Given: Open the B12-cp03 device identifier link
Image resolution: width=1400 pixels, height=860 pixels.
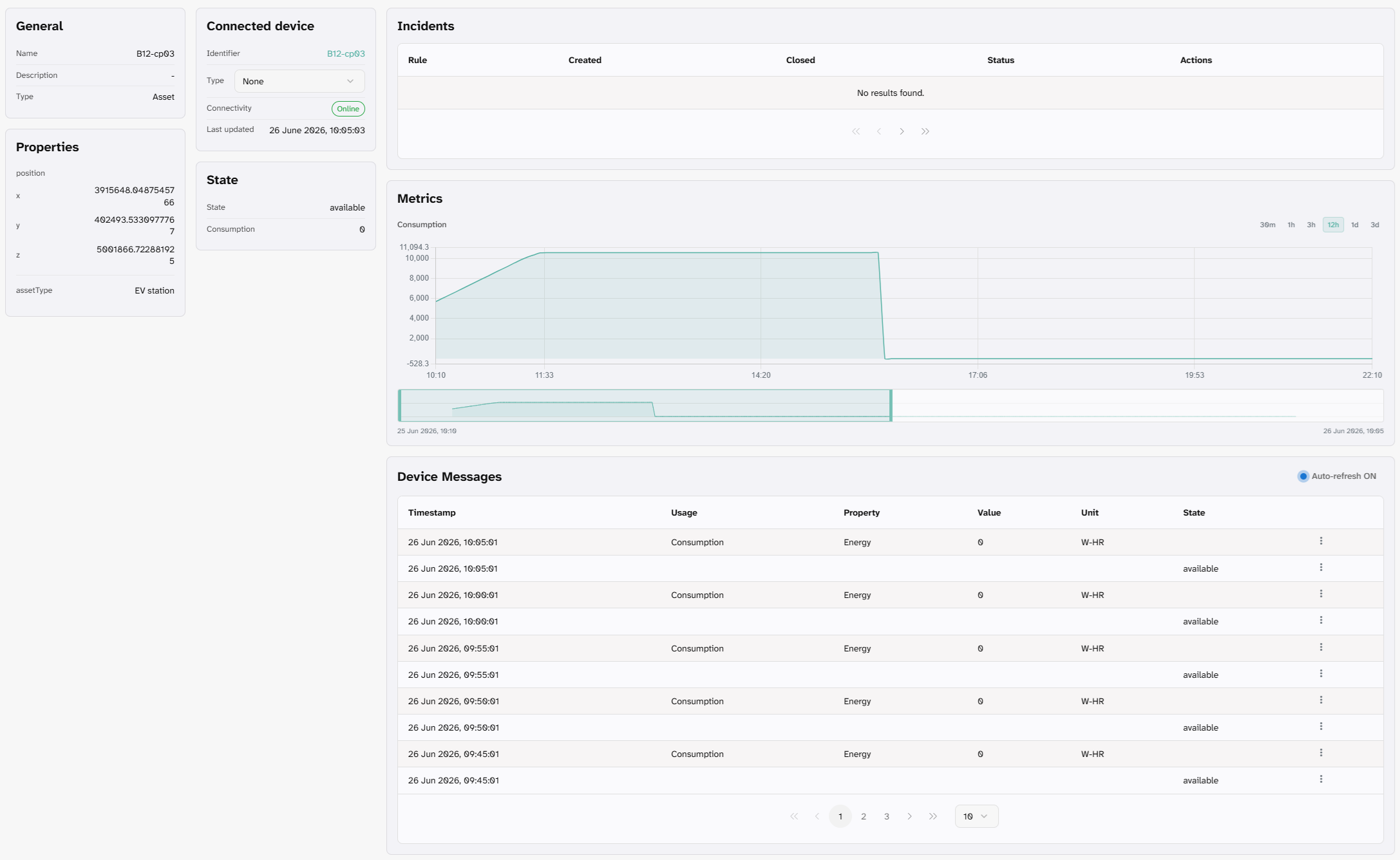Looking at the screenshot, I should 346,53.
